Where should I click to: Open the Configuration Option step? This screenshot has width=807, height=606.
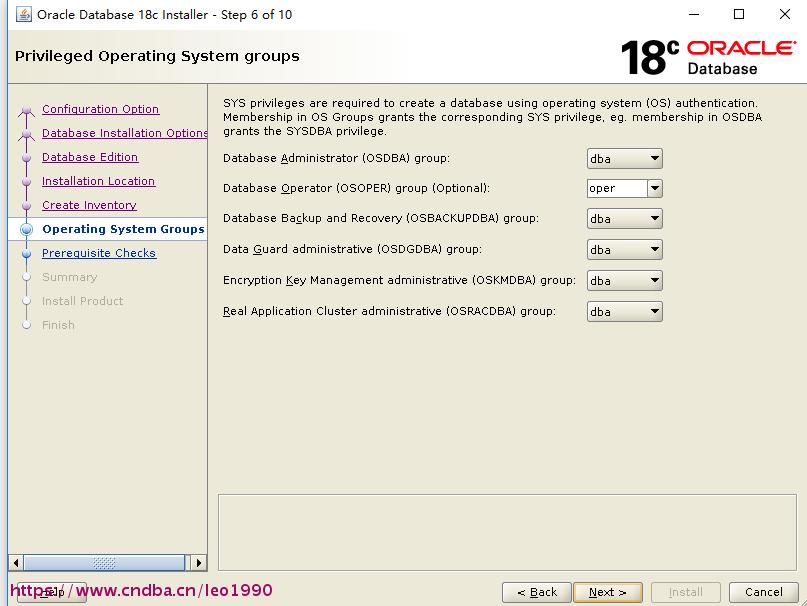(x=100, y=109)
